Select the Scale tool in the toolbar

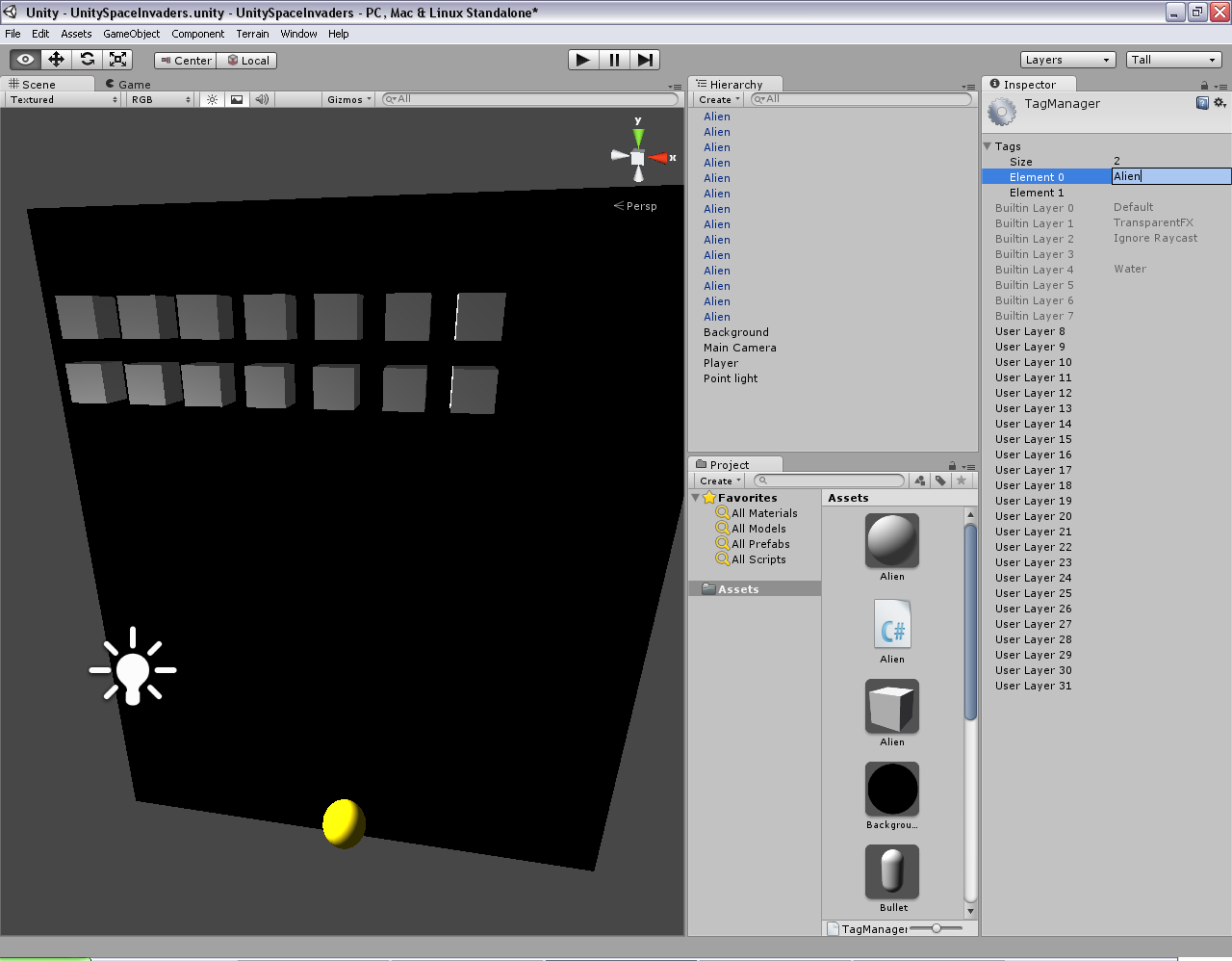(117, 59)
